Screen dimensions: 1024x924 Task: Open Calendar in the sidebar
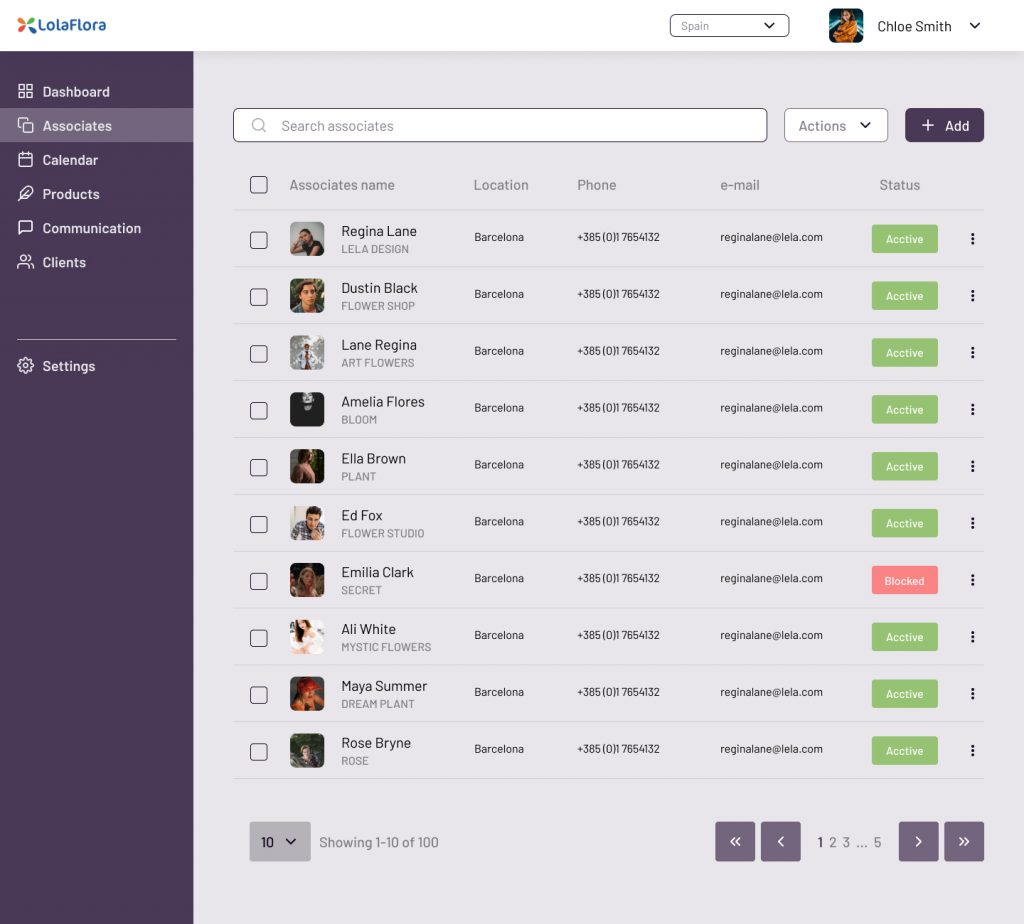point(70,160)
